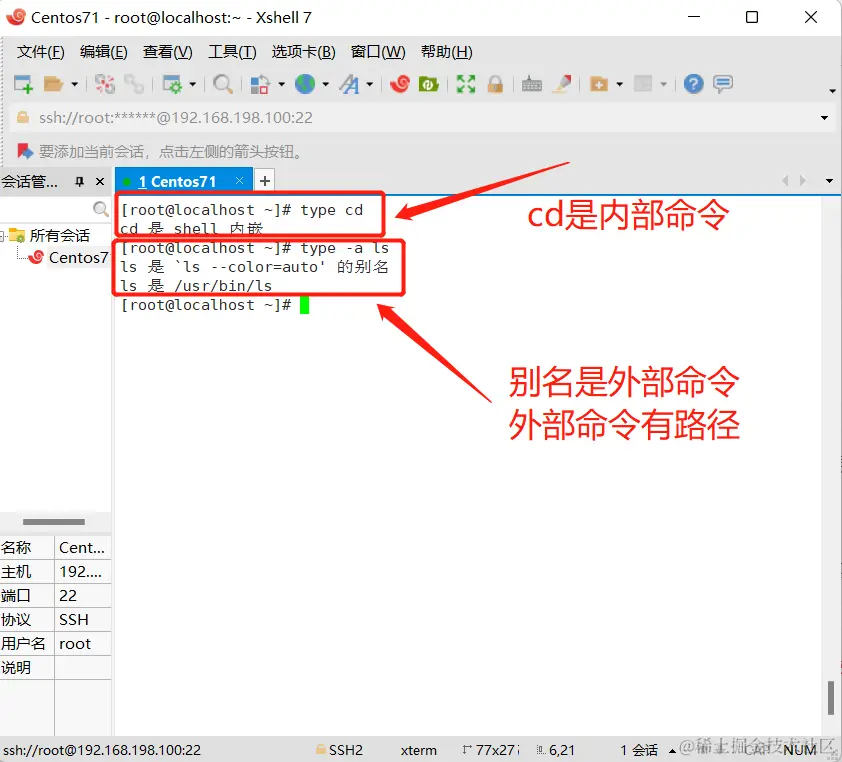Launch the red Xmanager swirl icon
The height and width of the screenshot is (762, 842).
(x=400, y=84)
